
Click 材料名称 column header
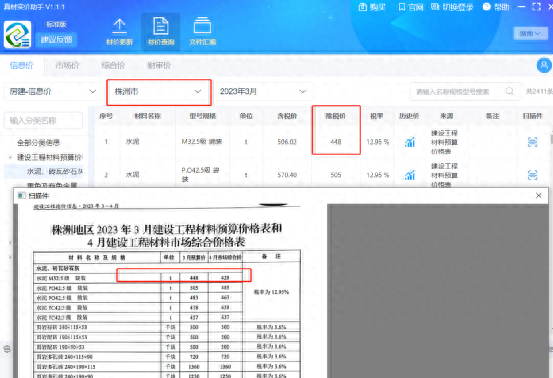tap(147, 116)
